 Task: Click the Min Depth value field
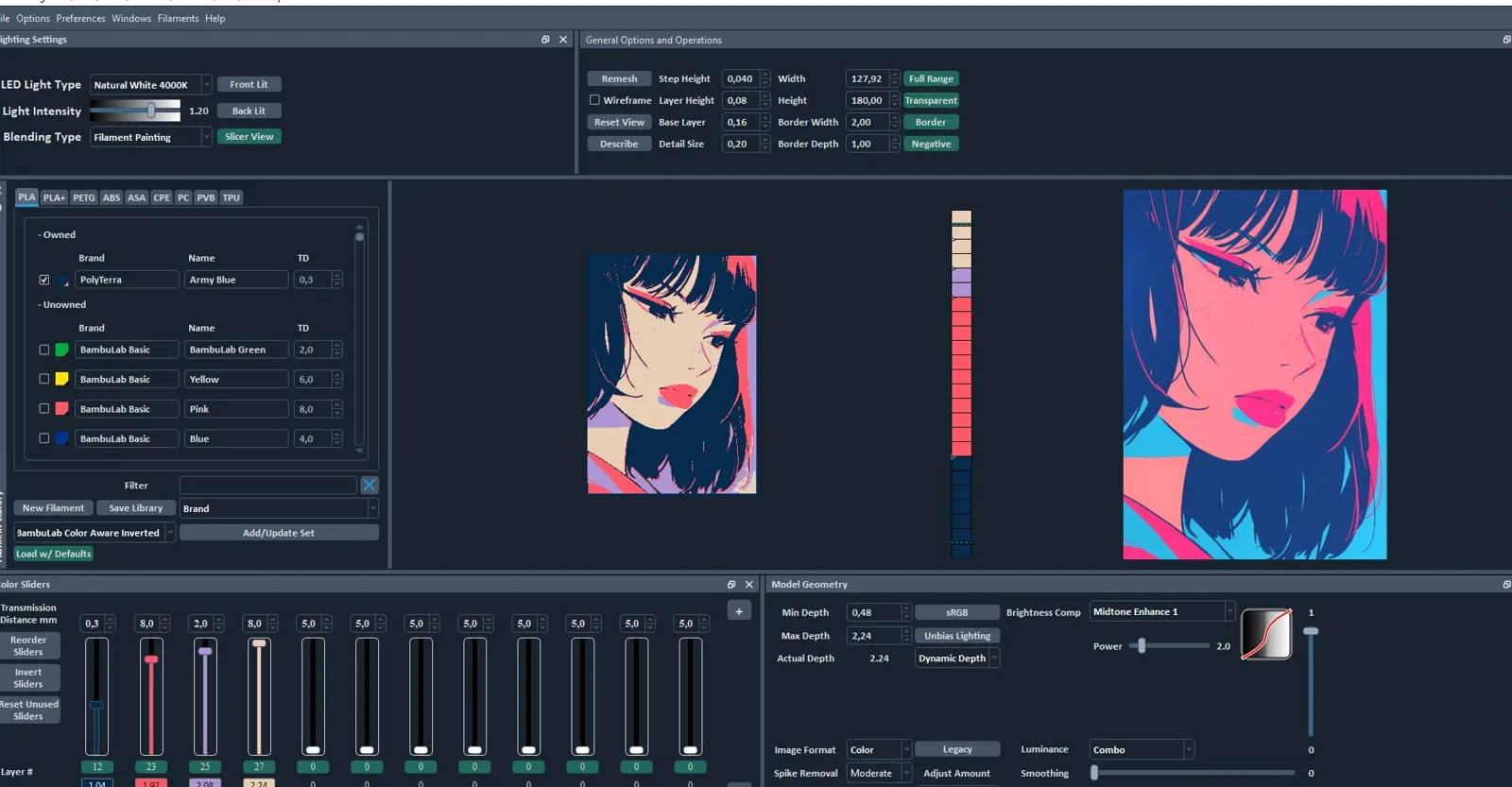[x=873, y=612]
